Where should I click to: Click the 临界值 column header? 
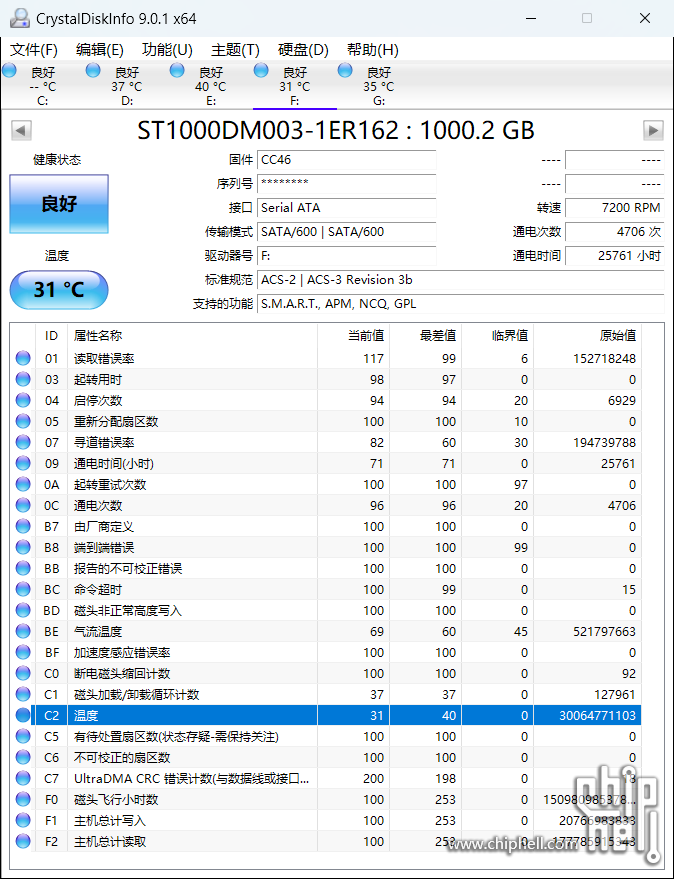click(497, 336)
